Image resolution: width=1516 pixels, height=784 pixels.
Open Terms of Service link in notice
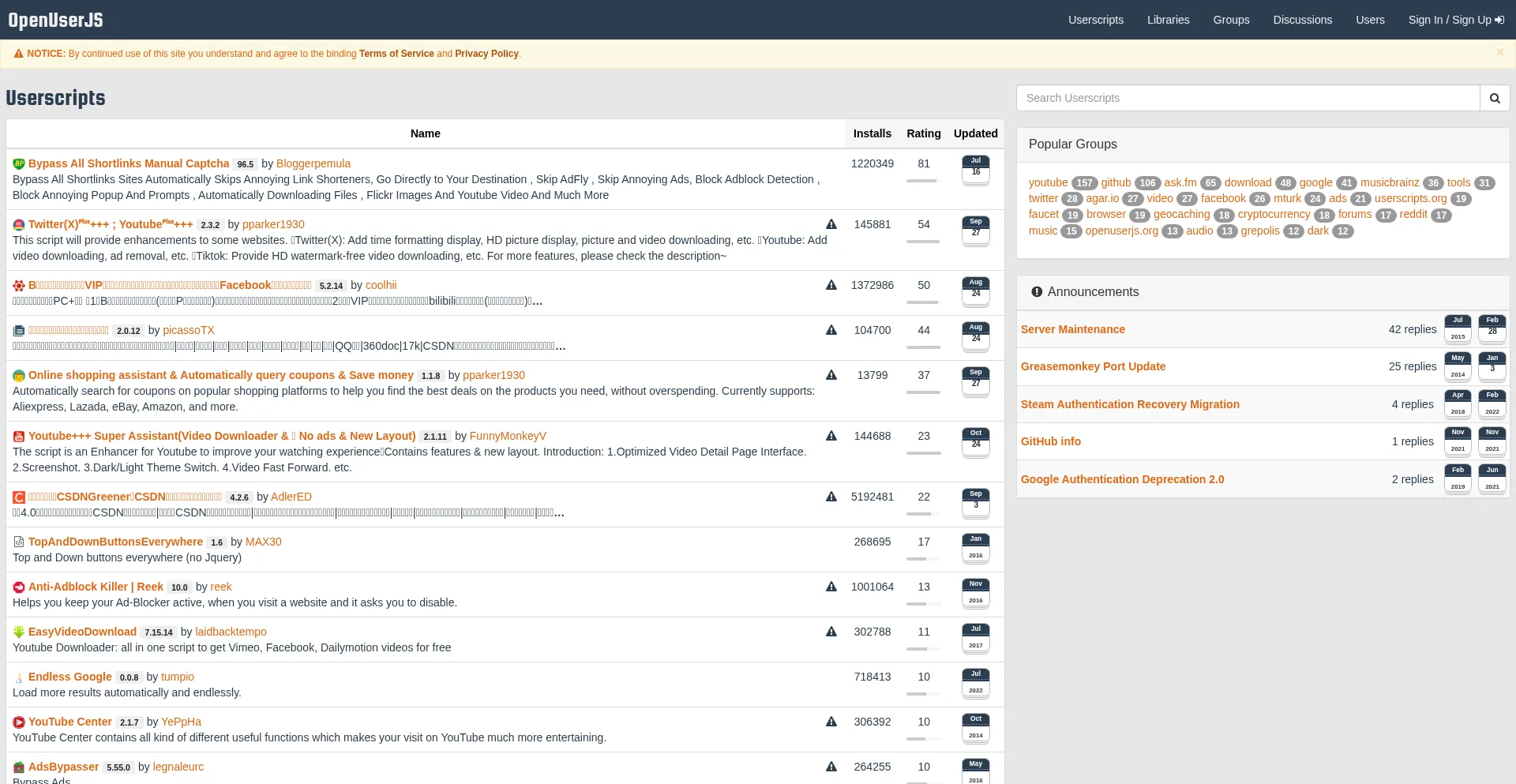point(396,54)
